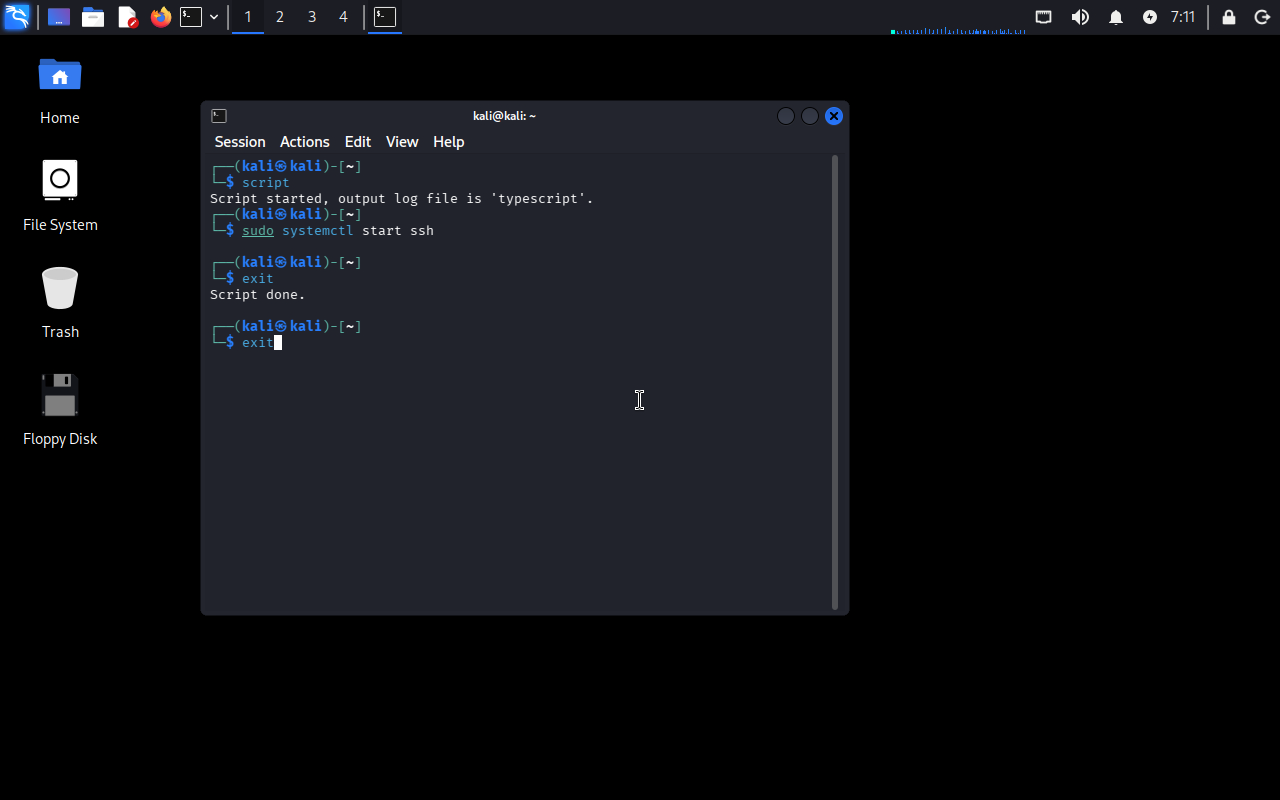
Task: Open the notifications bell
Action: (x=1116, y=17)
